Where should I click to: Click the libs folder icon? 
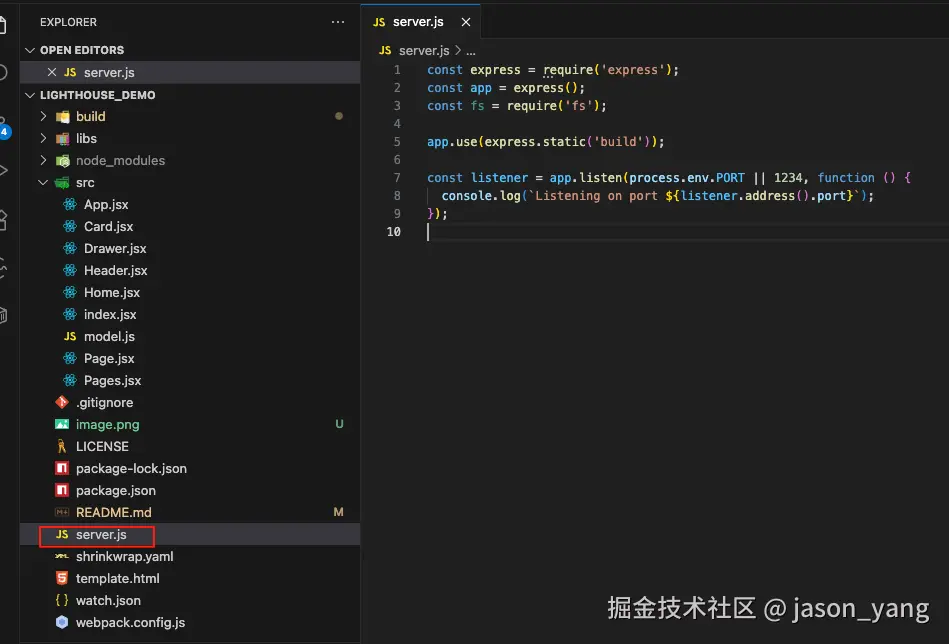click(62, 139)
